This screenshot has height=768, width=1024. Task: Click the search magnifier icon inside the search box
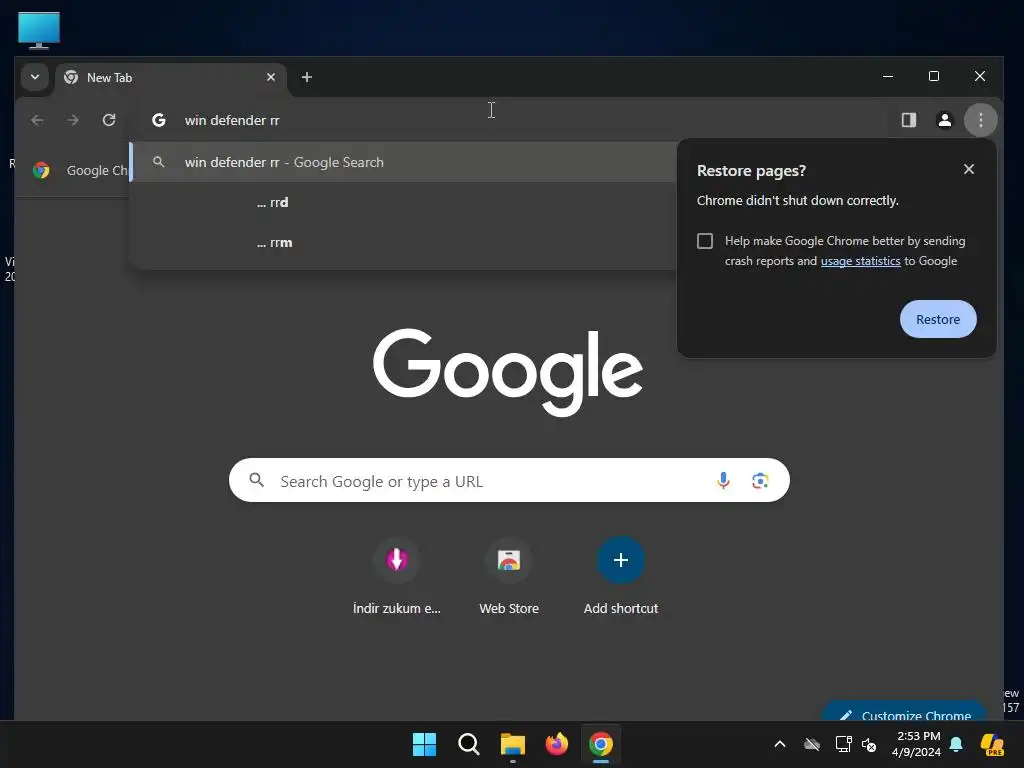coord(257,481)
